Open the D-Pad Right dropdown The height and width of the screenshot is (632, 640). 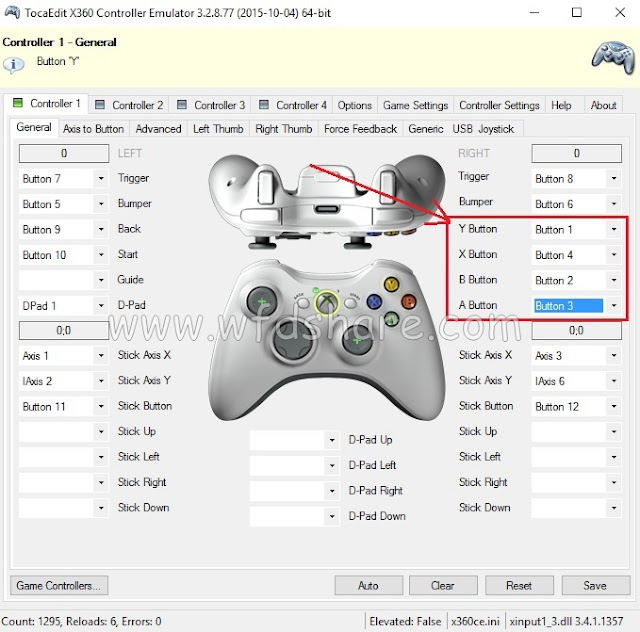tap(294, 490)
